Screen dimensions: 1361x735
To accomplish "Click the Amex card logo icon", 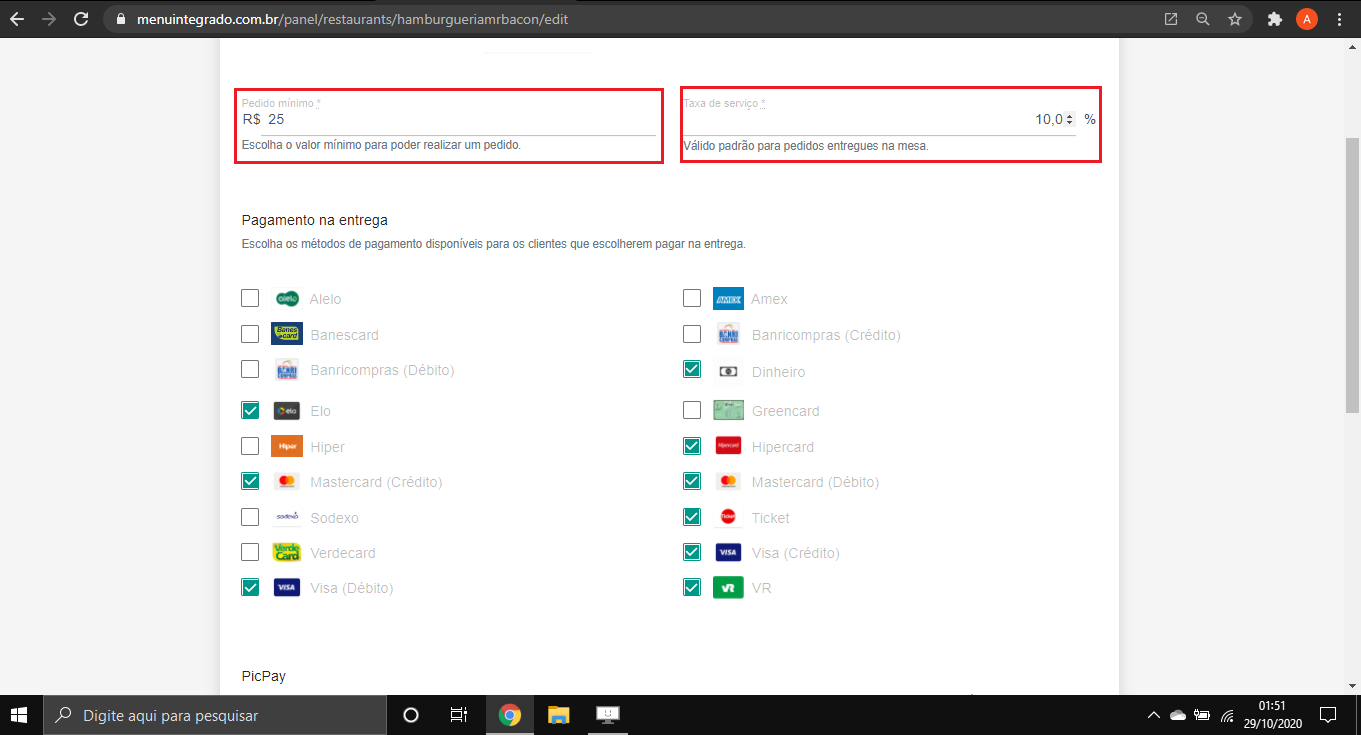I will [x=728, y=299].
